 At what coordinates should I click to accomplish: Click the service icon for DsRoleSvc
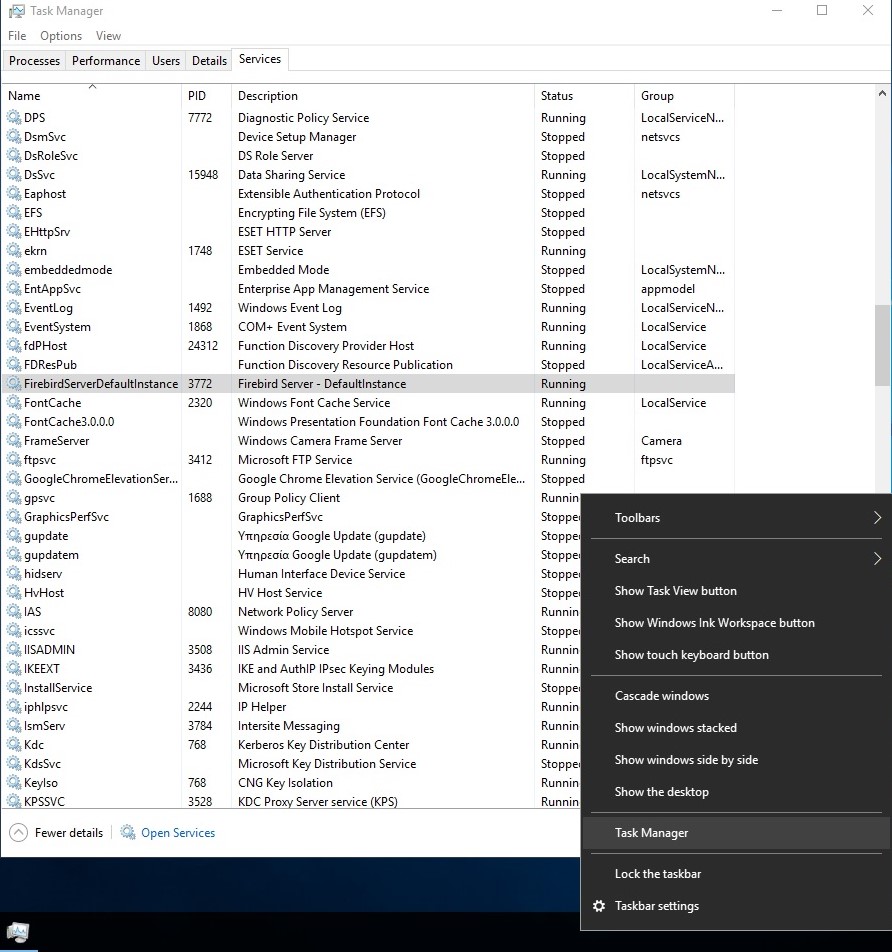(x=13, y=155)
